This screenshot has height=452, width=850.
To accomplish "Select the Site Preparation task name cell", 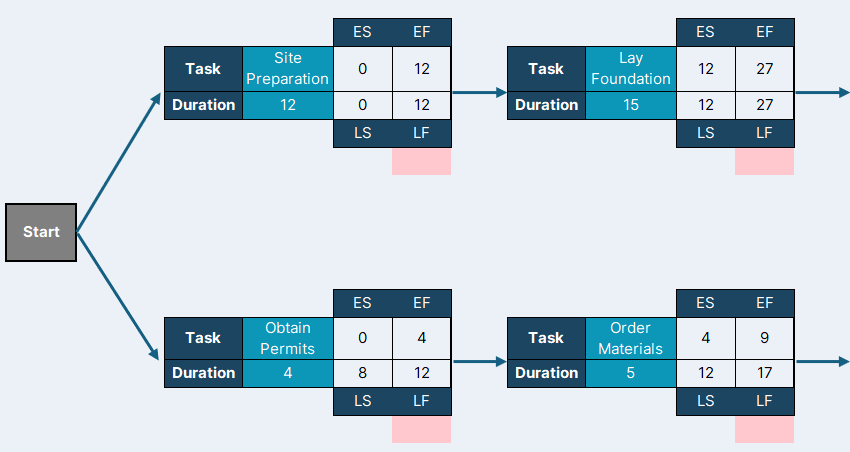I will [288, 69].
